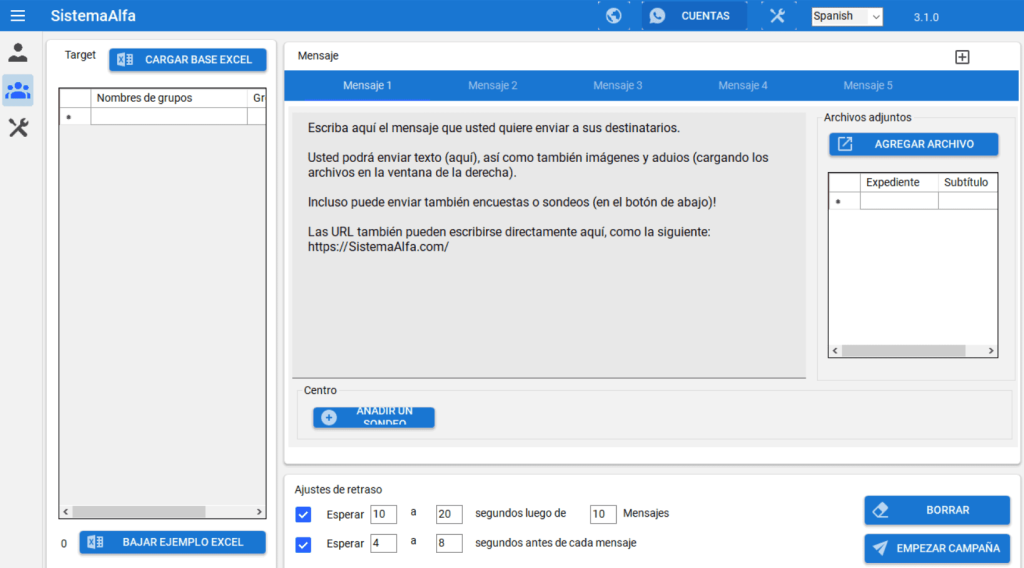
Task: Click the attachments table horizontal scrollbar thumb
Action: 903,351
